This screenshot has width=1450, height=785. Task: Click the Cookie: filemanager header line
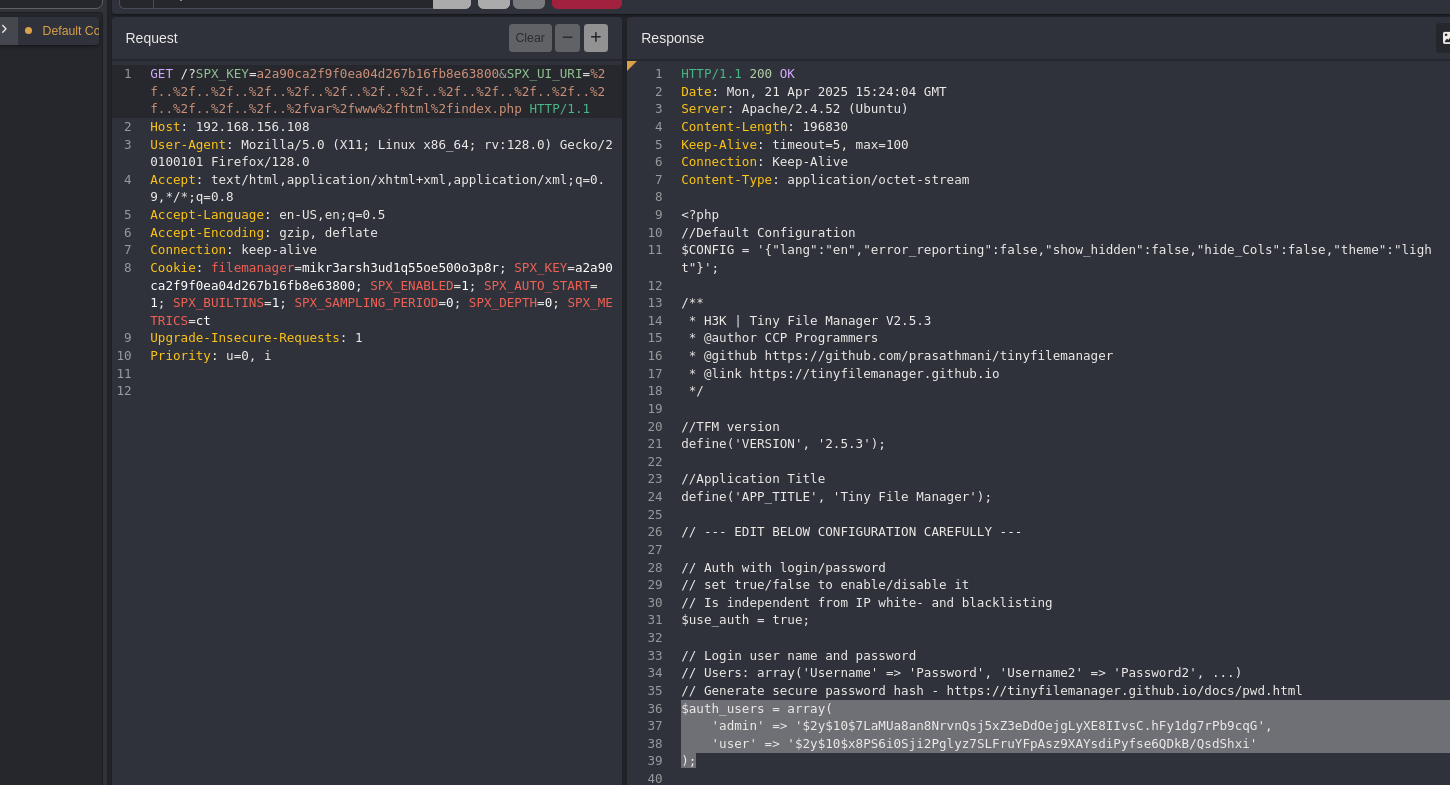pyautogui.click(x=381, y=294)
